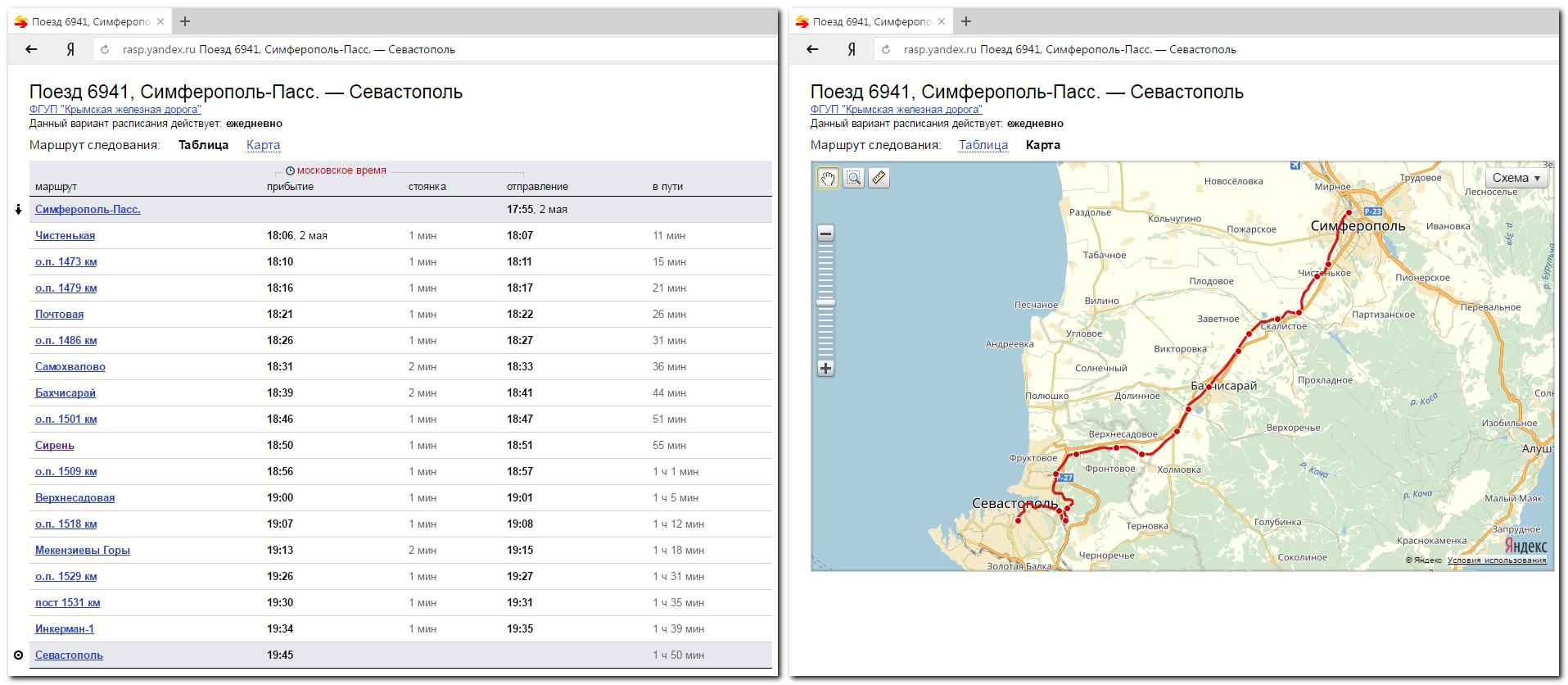The image size is (1568, 685).
Task: Click the map zoom in plus button
Action: (x=825, y=369)
